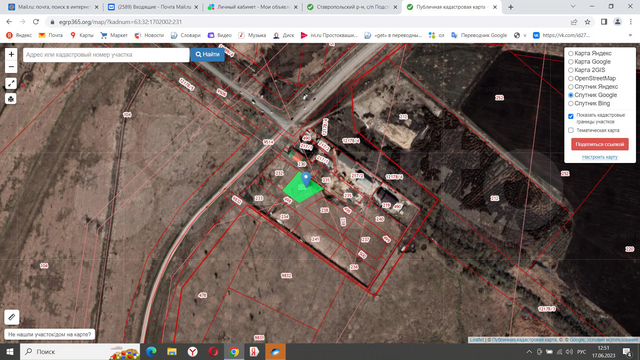The image size is (640, 360).
Task: Open Настроить карту link
Action: (600, 157)
